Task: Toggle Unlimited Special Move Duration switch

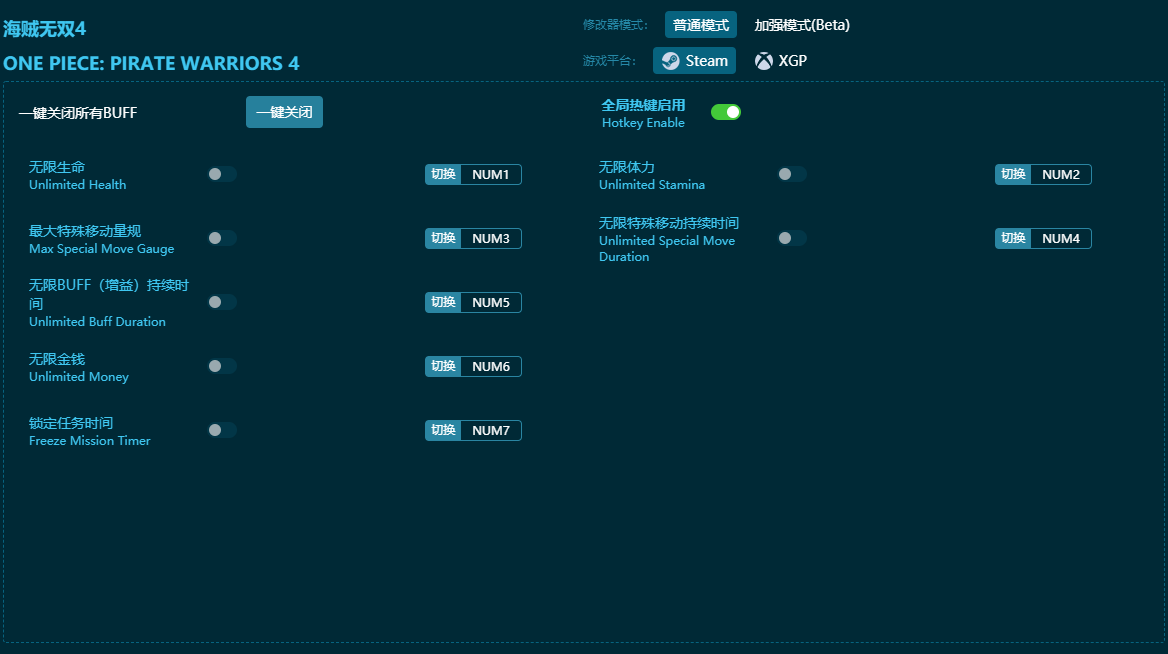Action: (x=791, y=238)
